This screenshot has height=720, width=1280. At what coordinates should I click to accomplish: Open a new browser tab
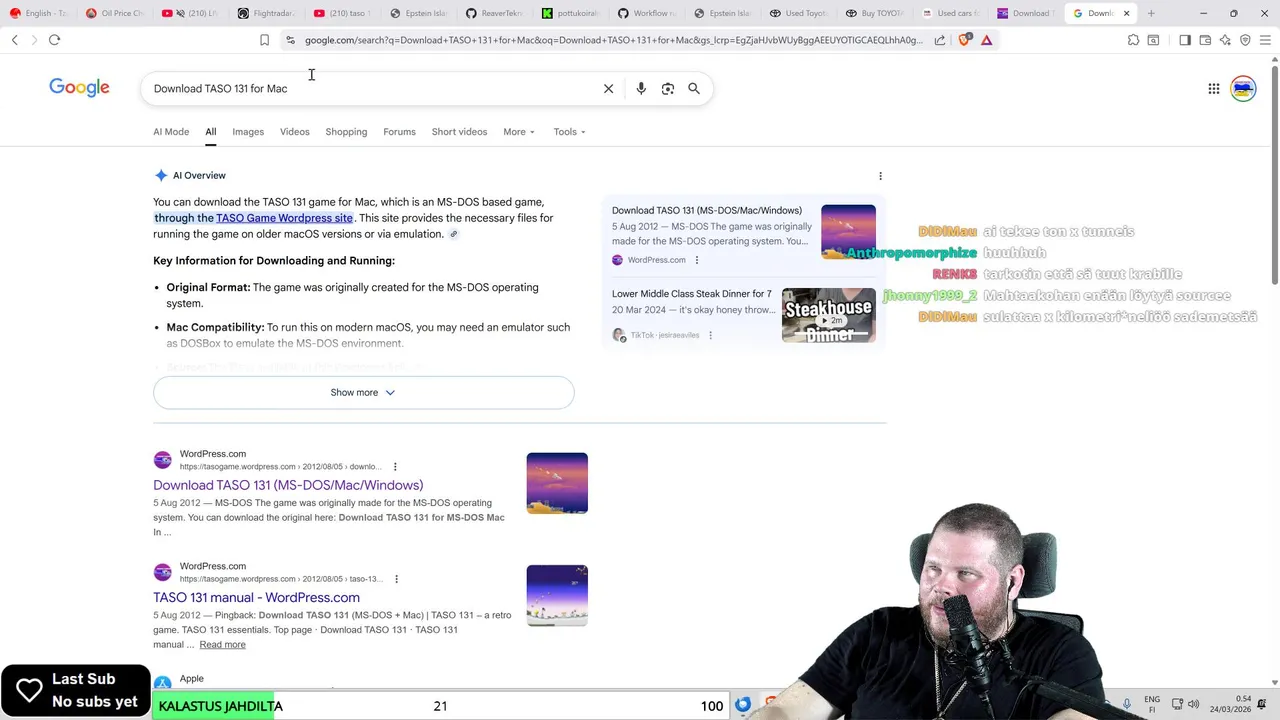coord(1151,13)
